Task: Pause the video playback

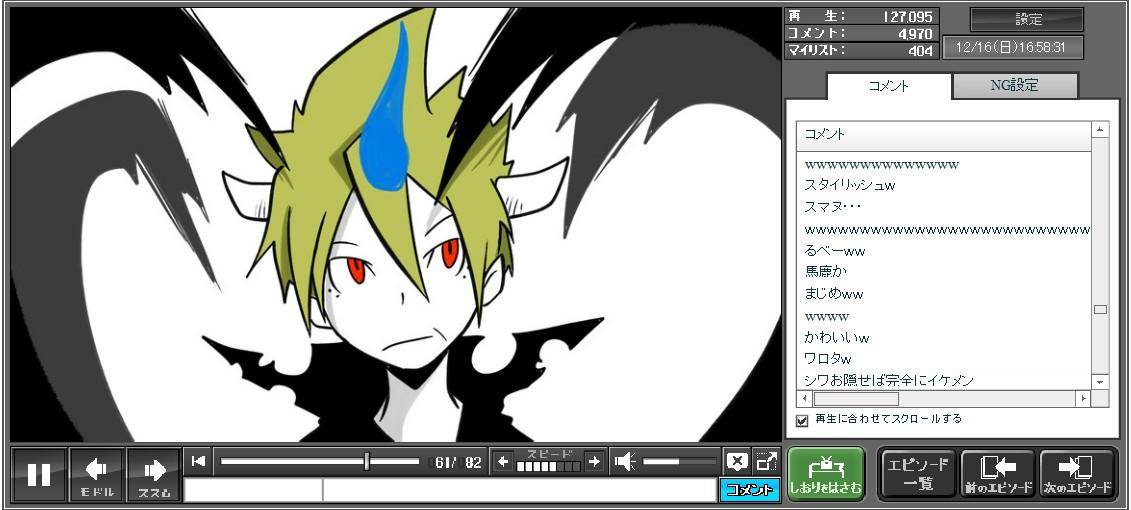Action: pyautogui.click(x=39, y=474)
